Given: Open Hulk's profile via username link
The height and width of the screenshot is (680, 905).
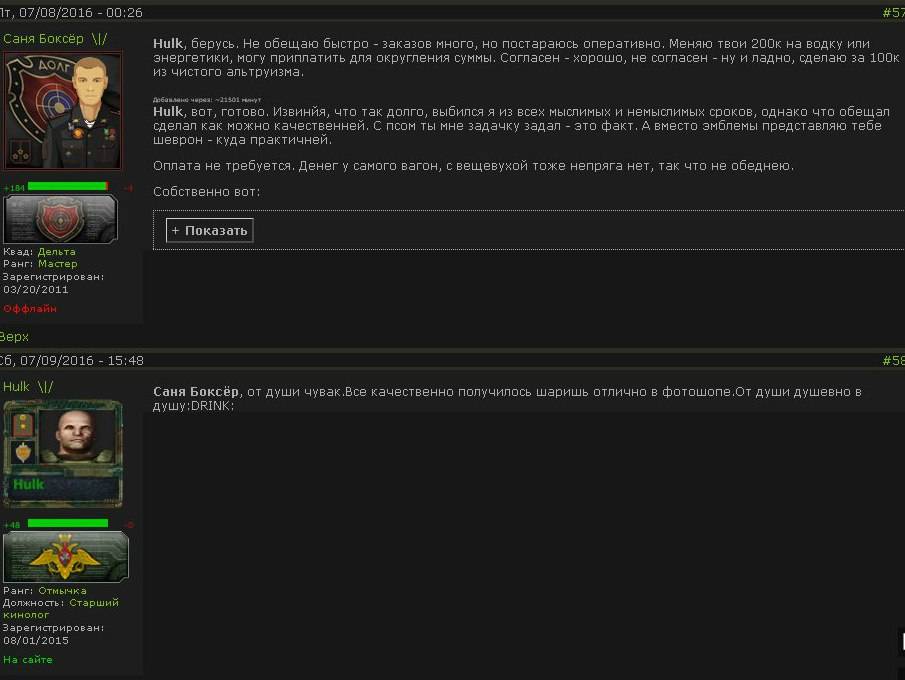Looking at the screenshot, I should [x=16, y=387].
